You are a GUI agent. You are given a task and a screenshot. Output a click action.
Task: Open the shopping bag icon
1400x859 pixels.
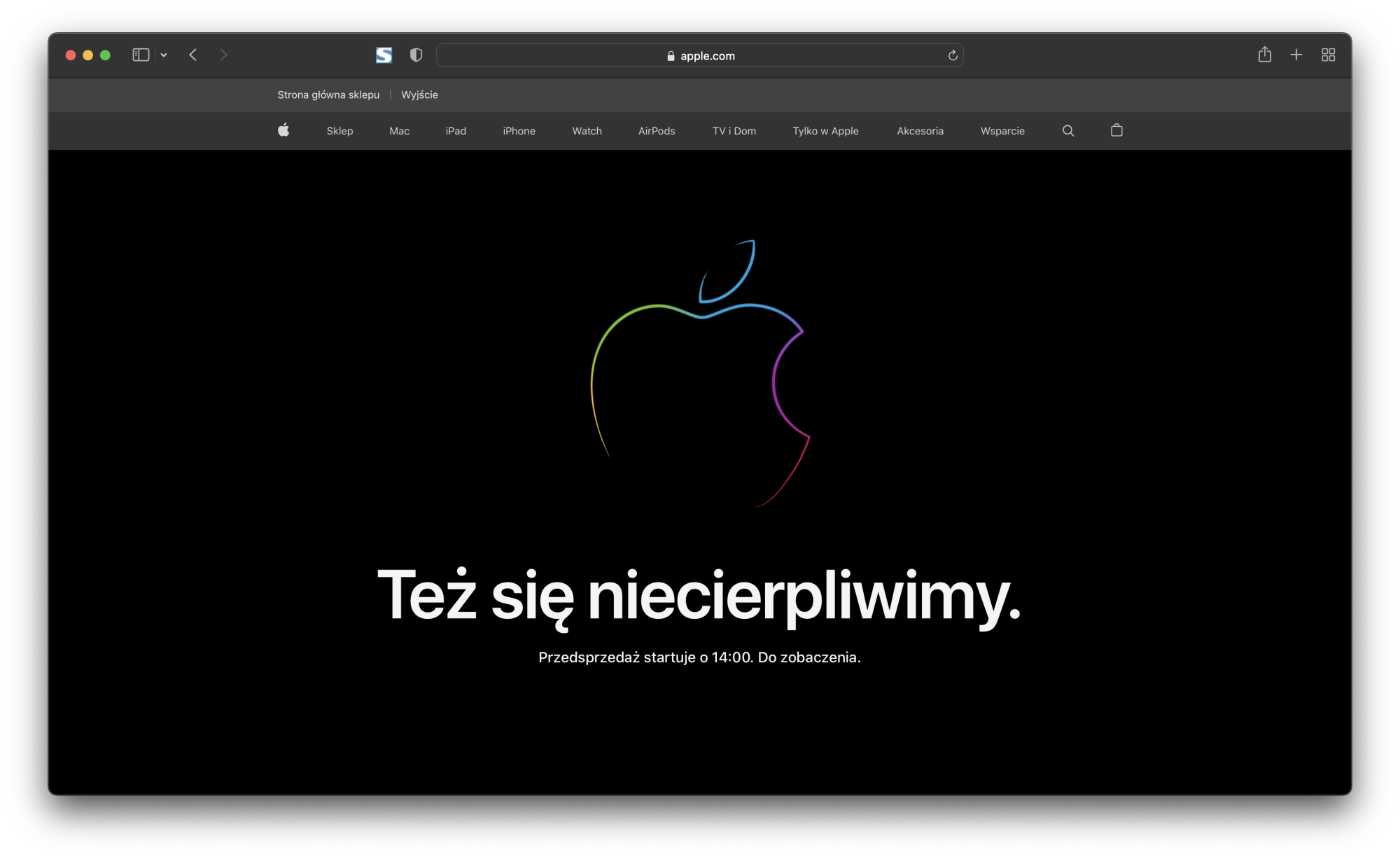1116,130
